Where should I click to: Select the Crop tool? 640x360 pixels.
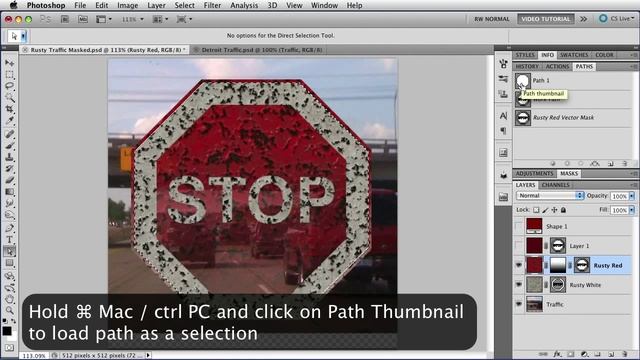click(9, 109)
